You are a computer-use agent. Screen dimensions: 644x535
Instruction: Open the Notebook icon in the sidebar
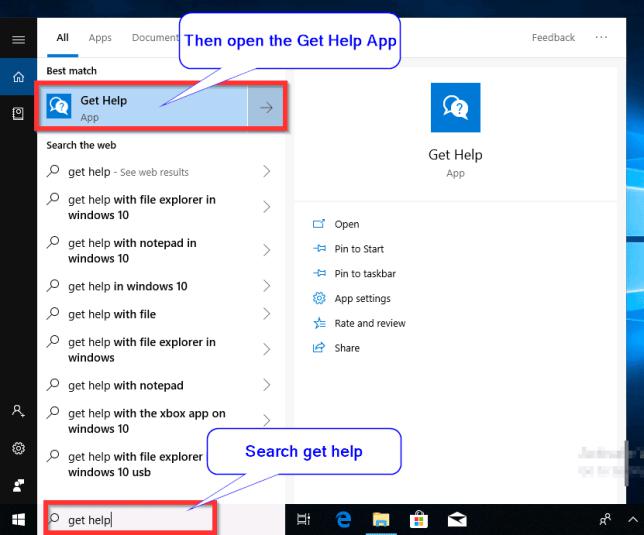tap(18, 113)
